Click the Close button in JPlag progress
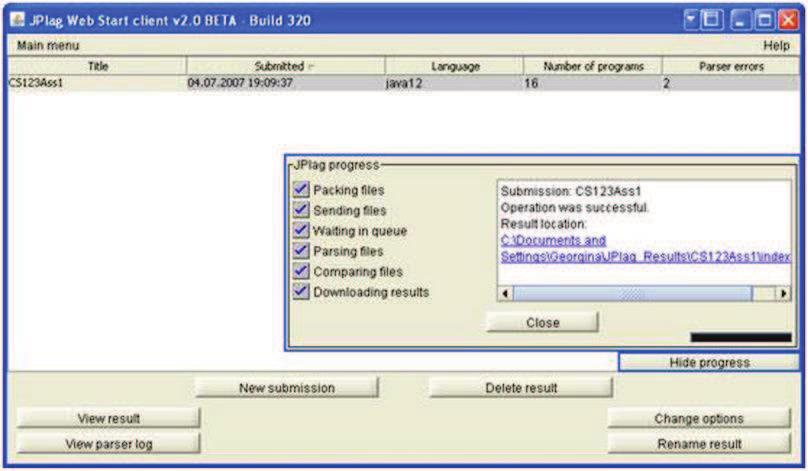 [x=543, y=322]
